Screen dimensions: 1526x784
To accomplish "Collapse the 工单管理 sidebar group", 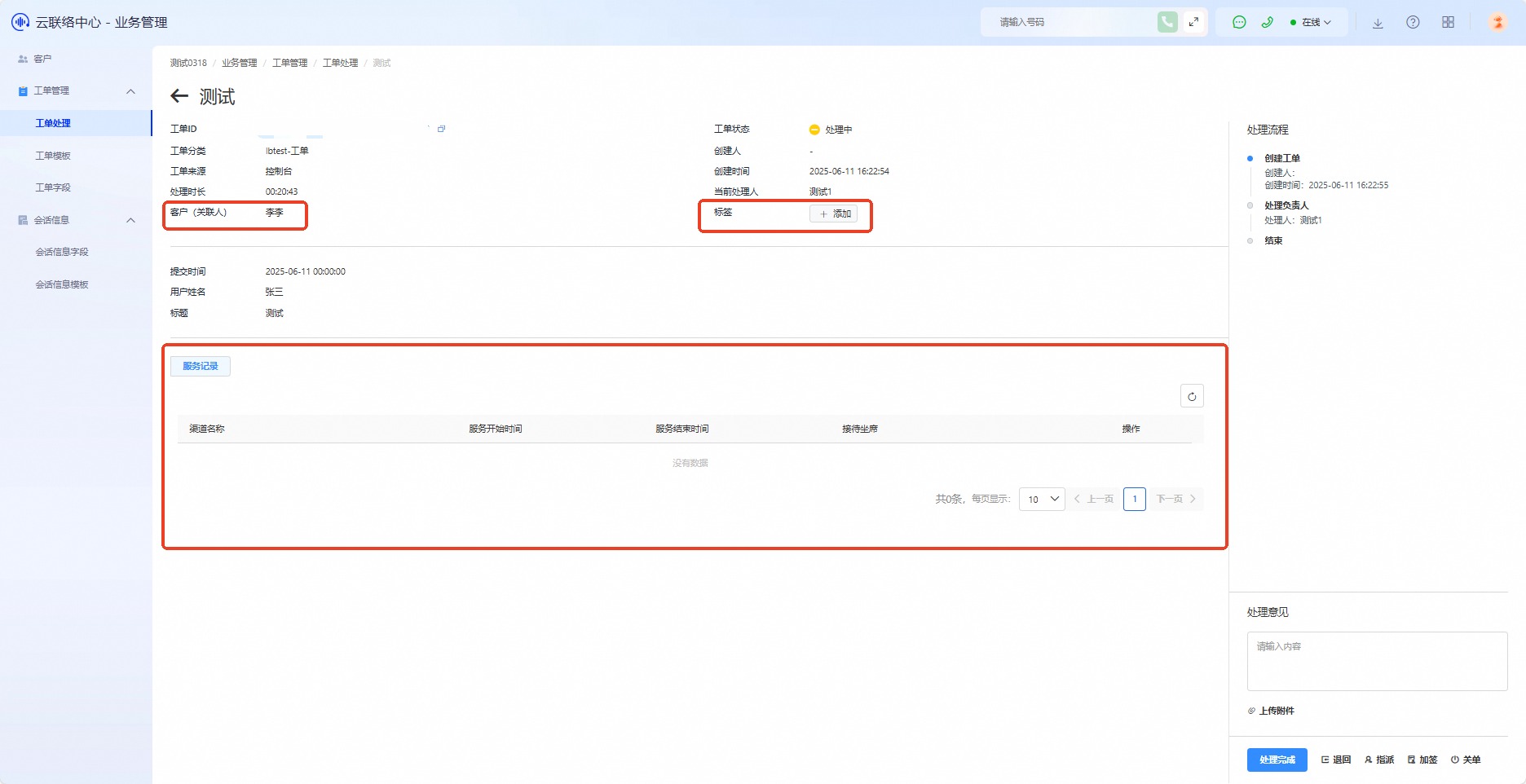I will [x=130, y=91].
